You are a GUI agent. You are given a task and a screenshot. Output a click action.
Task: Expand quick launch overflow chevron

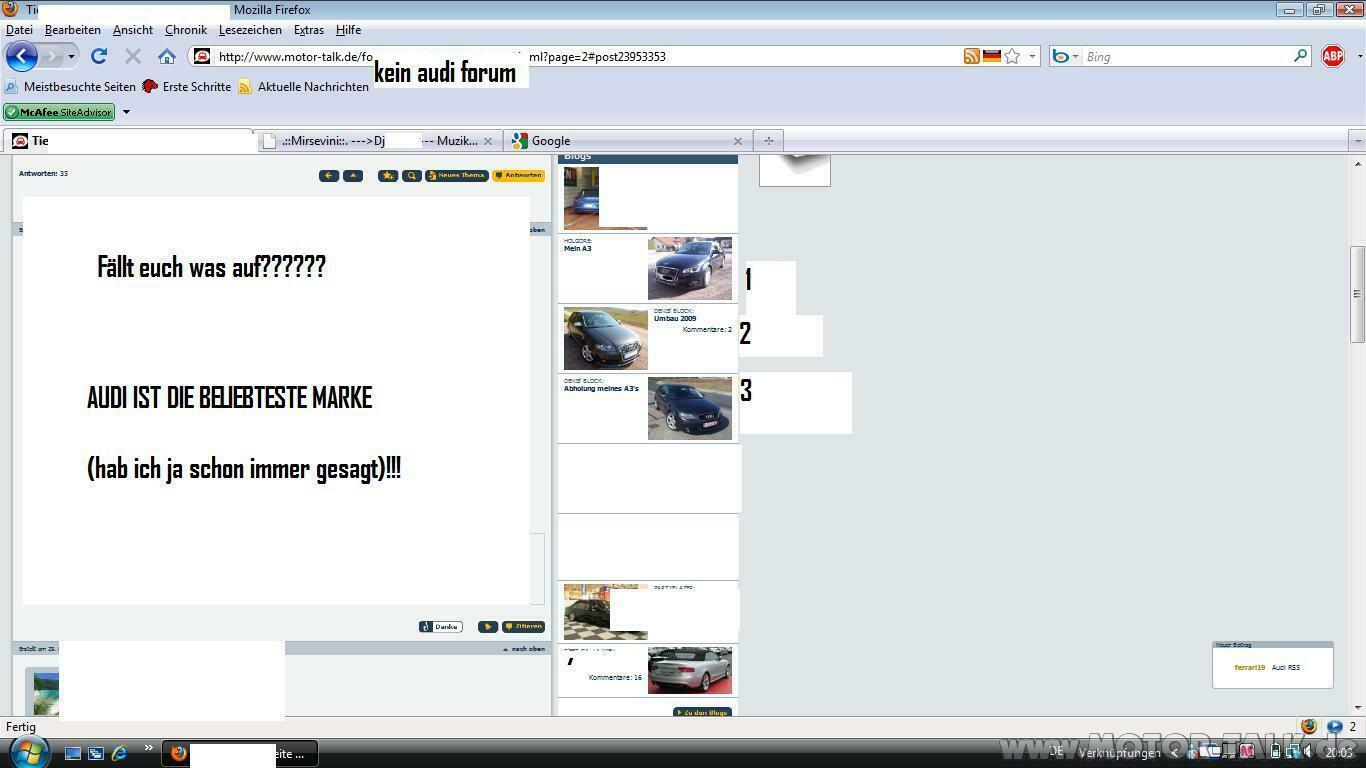tap(149, 748)
